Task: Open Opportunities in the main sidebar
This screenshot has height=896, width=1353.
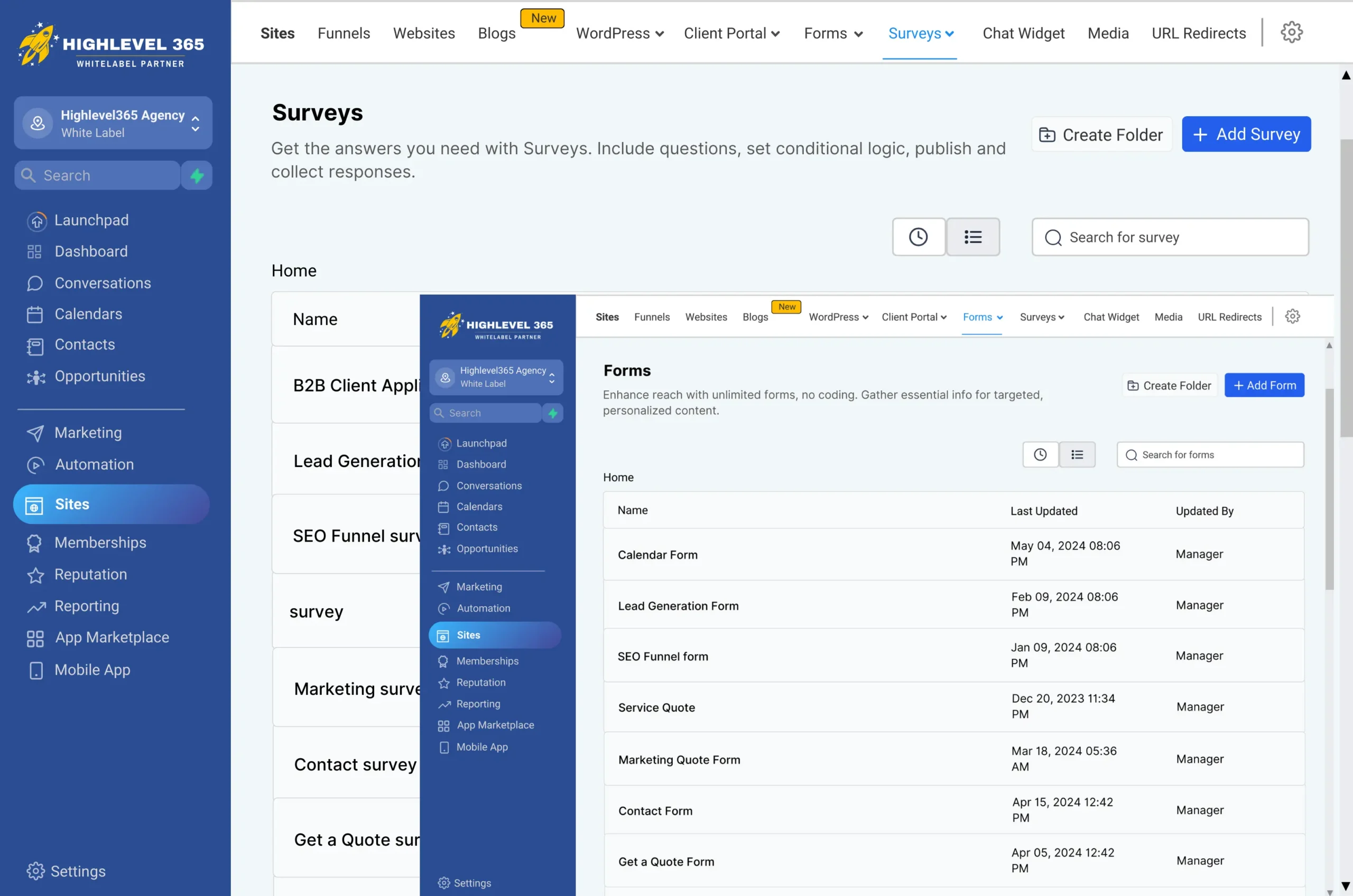Action: (99, 376)
